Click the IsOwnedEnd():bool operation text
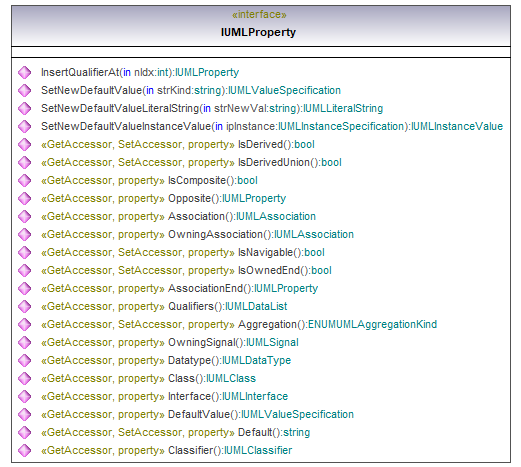Screen dimensions: 521x467 pos(285,270)
